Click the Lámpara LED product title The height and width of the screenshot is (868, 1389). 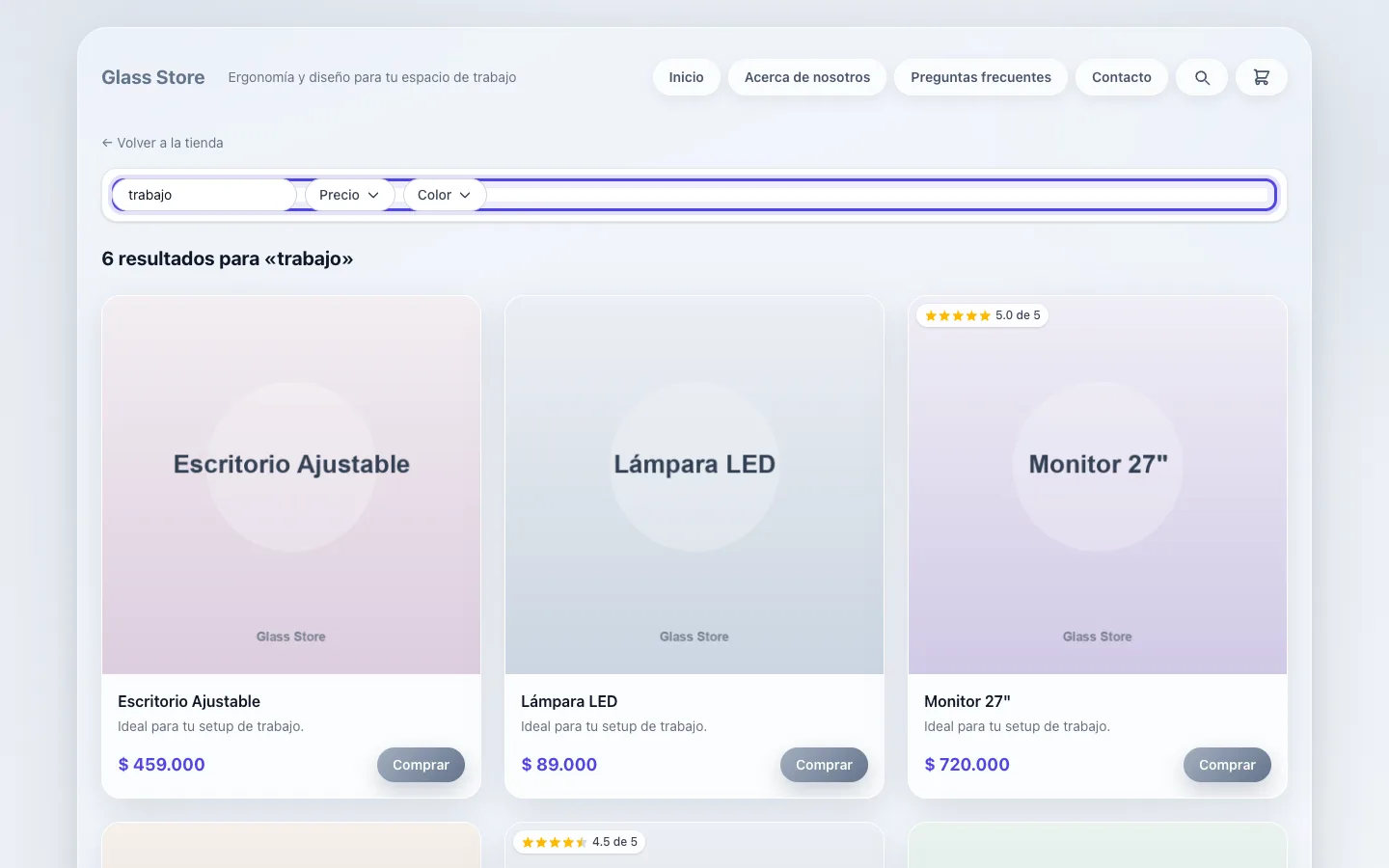point(569,701)
